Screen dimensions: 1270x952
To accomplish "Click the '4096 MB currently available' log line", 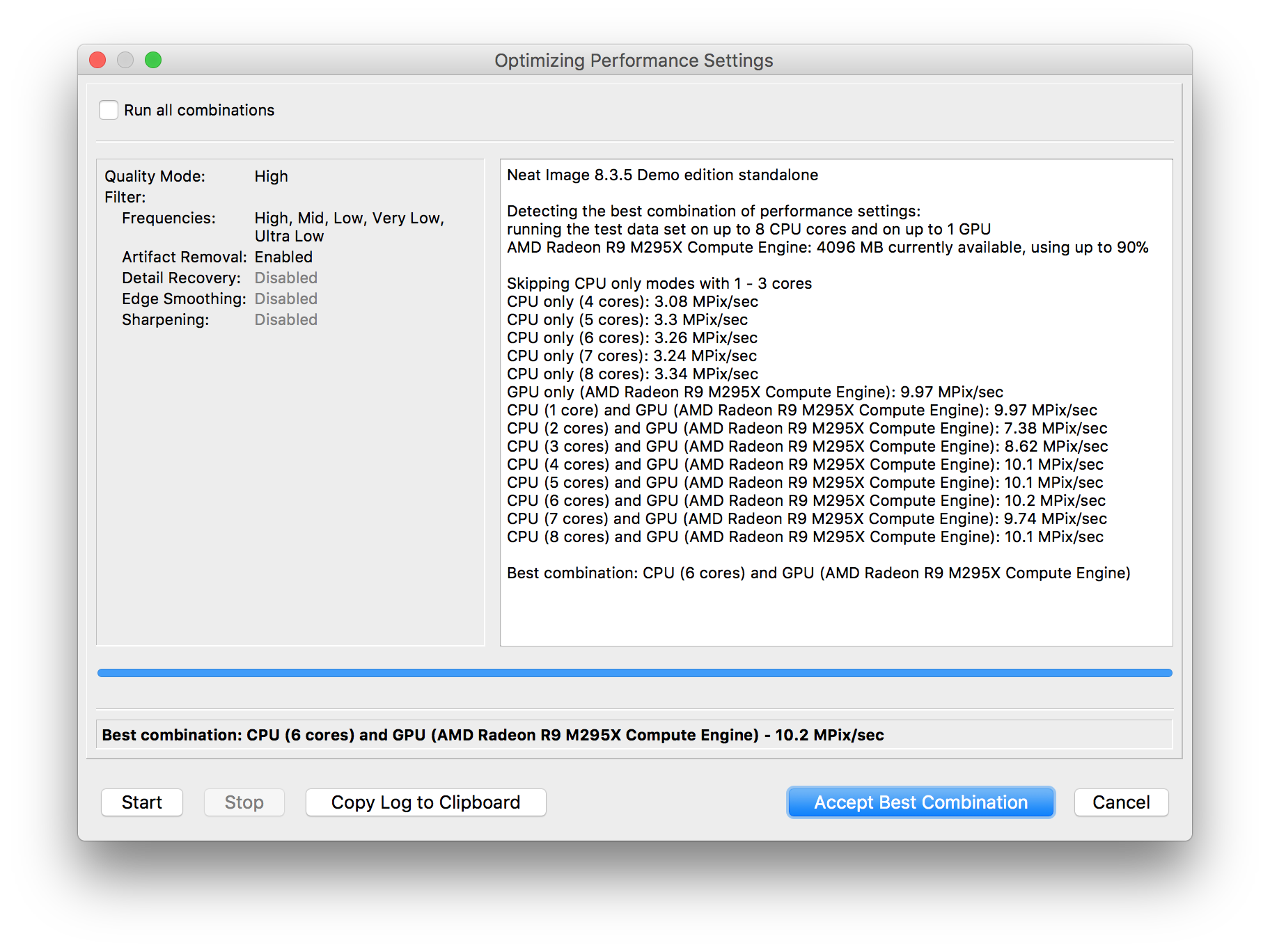I will tap(828, 248).
